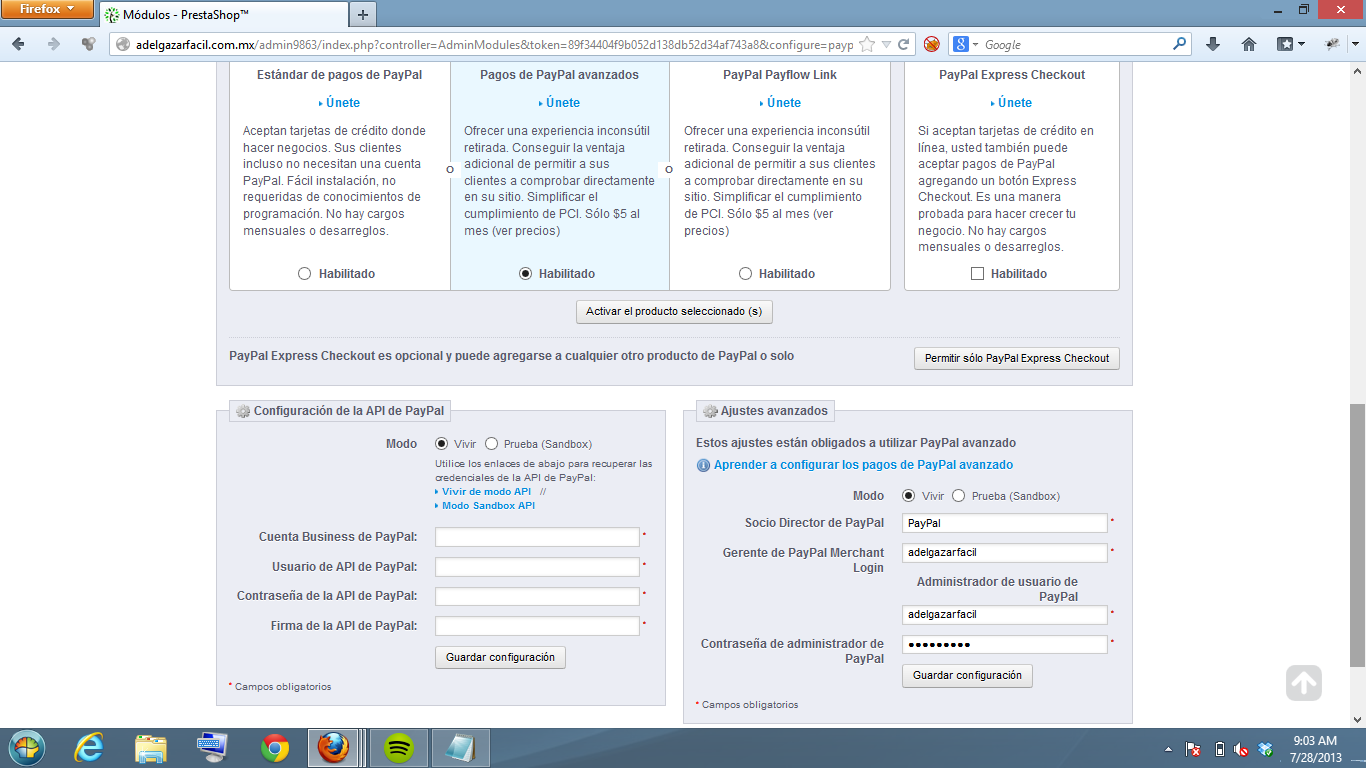
Task: Enable Estándar de pagos de PayPal radio
Action: [x=305, y=274]
